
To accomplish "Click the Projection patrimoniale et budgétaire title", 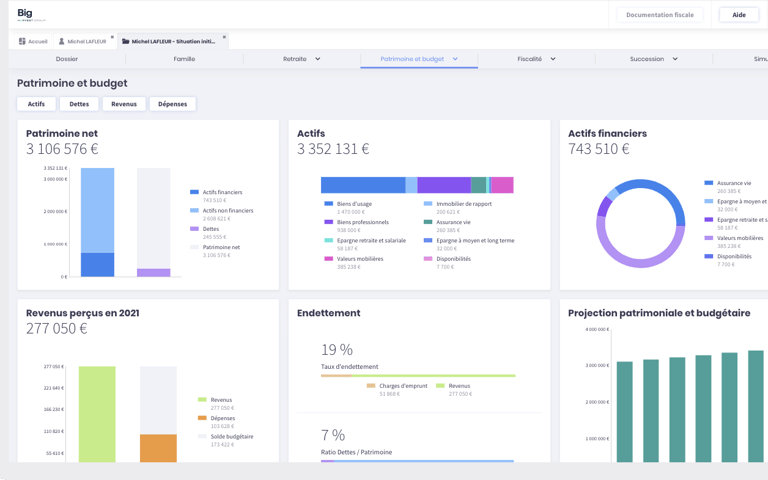I will coord(659,313).
